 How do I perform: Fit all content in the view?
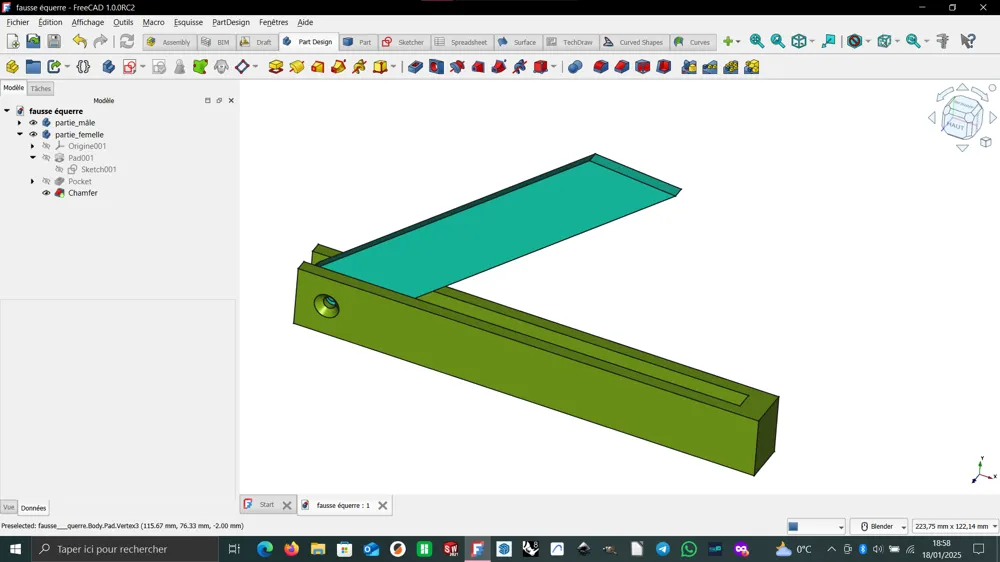[x=757, y=41]
